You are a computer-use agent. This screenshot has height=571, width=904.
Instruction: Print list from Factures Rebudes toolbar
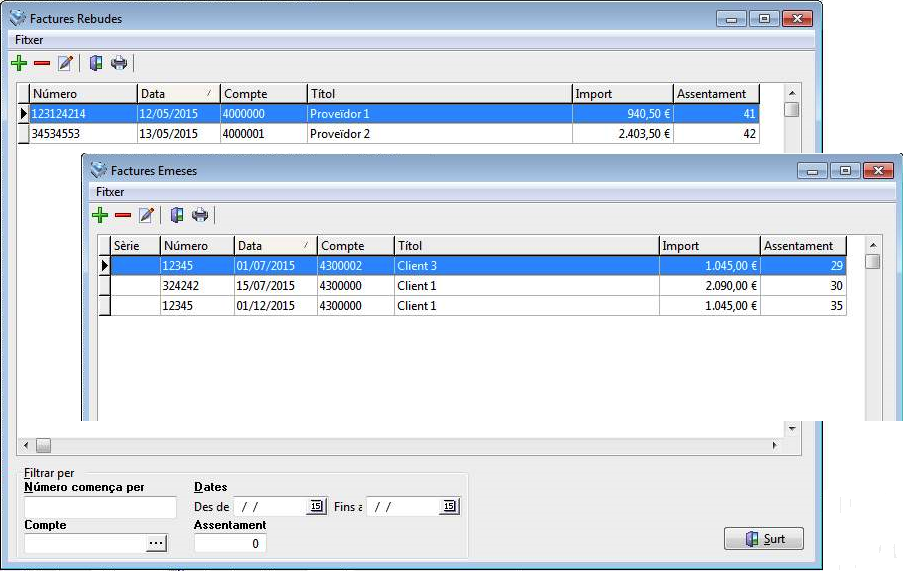pyautogui.click(x=119, y=63)
